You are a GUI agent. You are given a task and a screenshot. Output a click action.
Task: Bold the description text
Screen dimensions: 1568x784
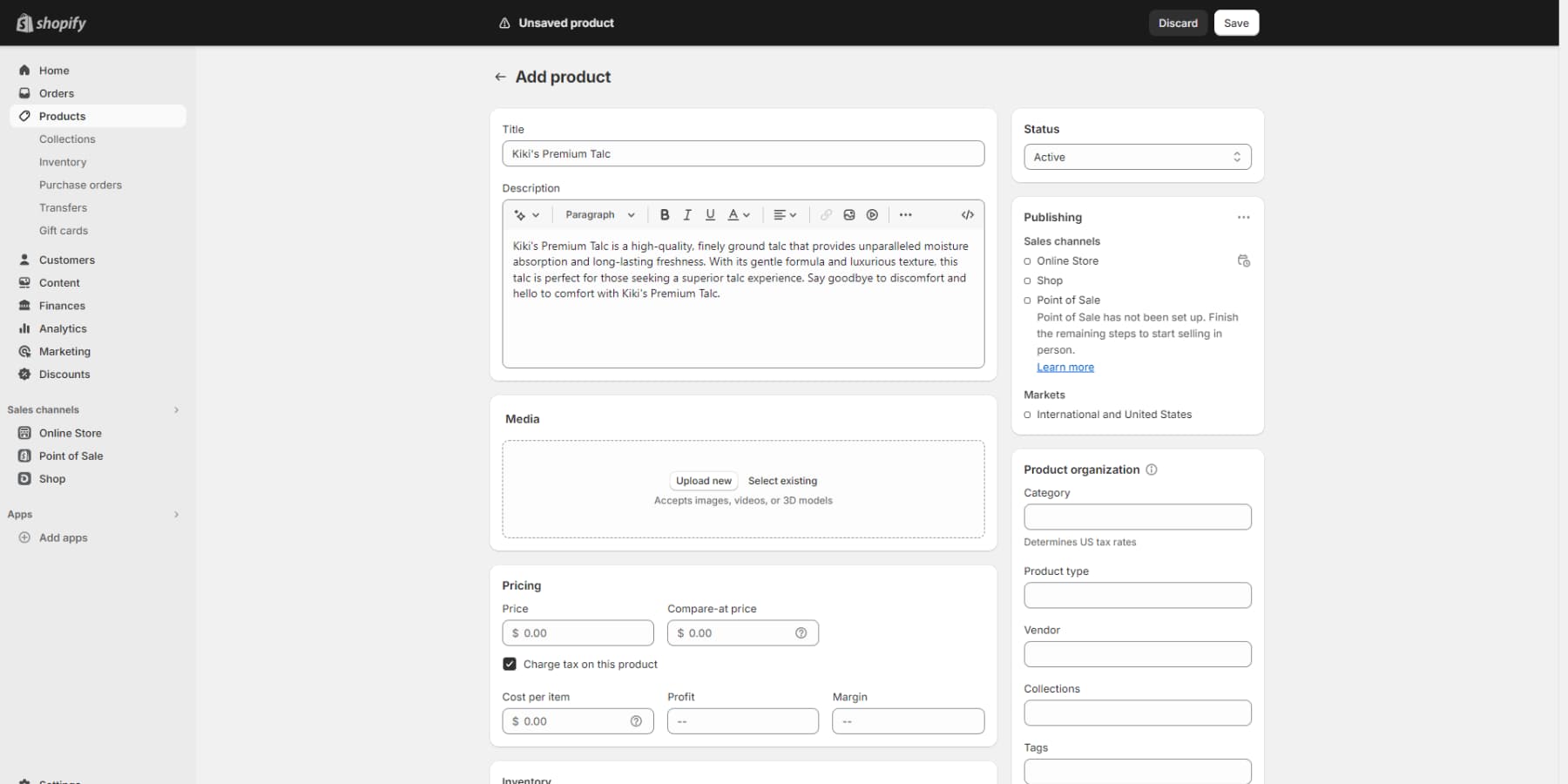click(x=665, y=214)
